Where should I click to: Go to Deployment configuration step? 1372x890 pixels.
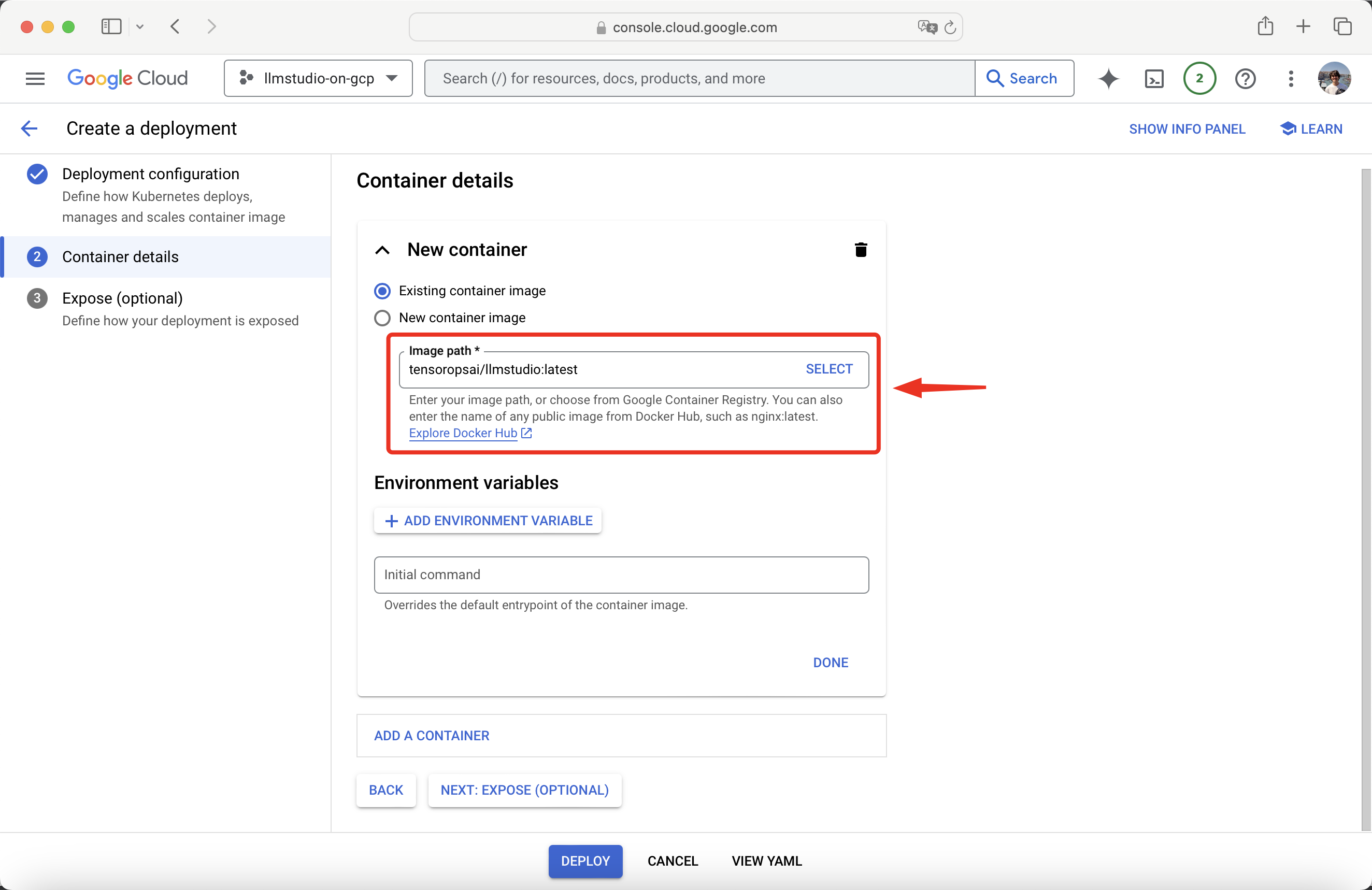pos(150,174)
